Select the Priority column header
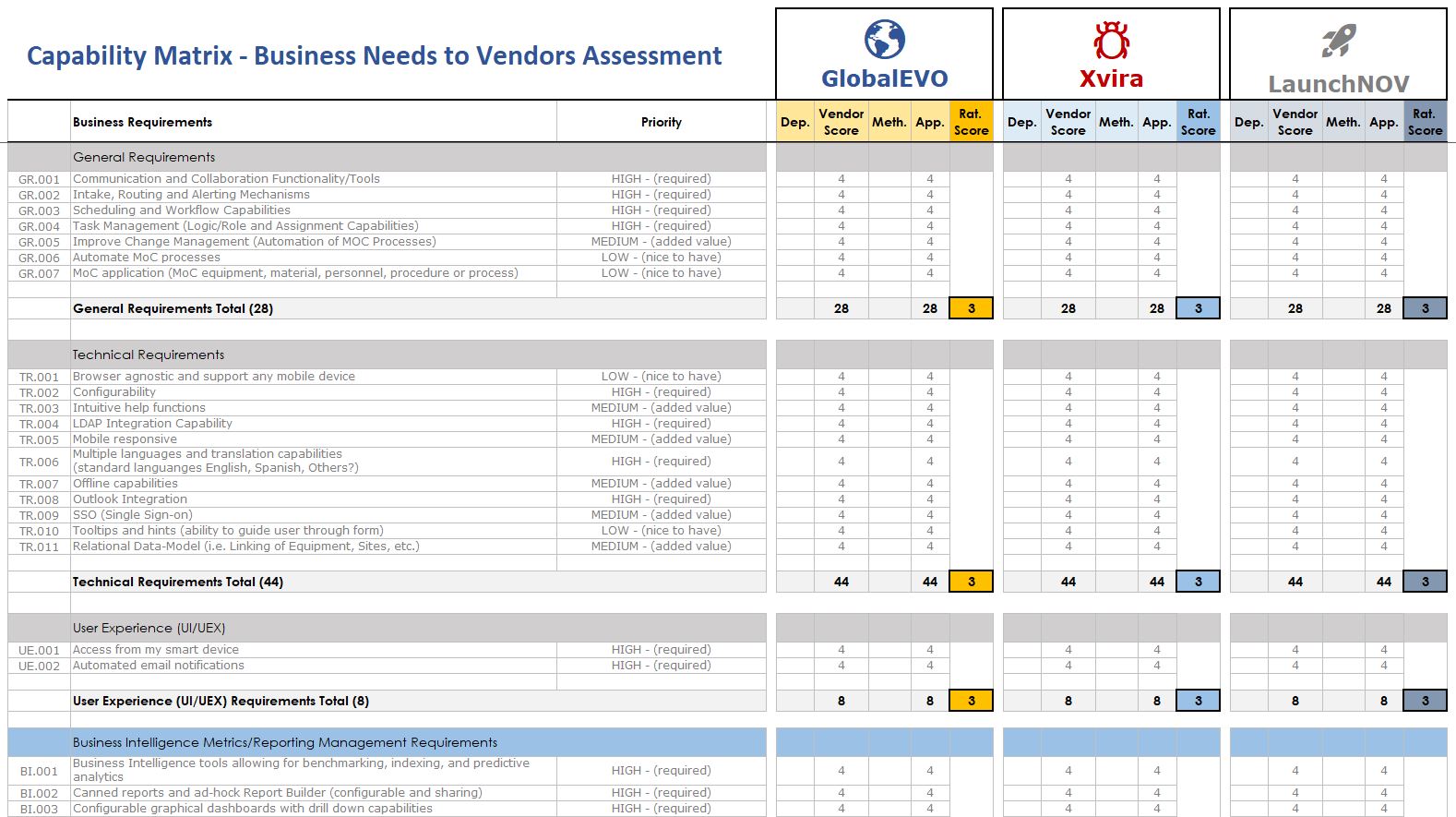The image size is (1456, 817). click(662, 122)
